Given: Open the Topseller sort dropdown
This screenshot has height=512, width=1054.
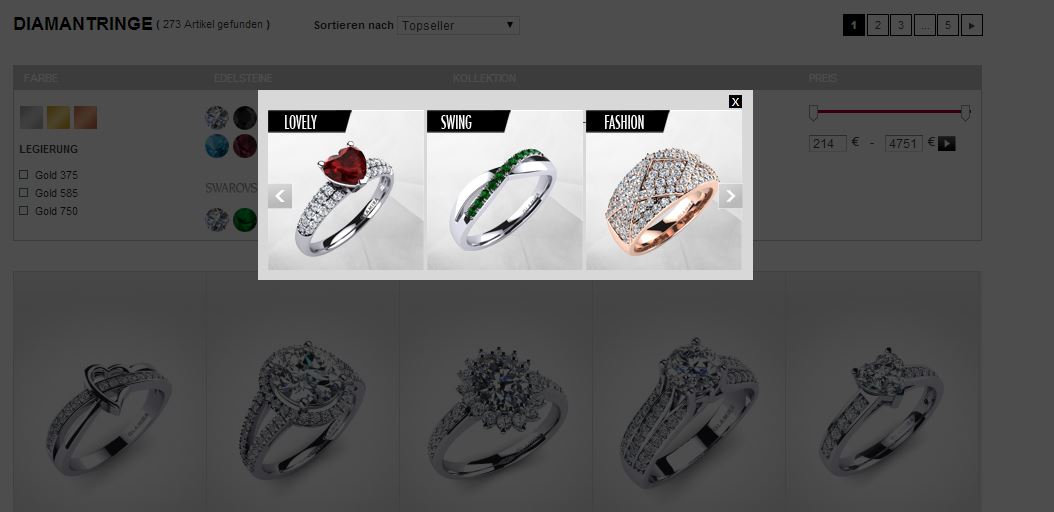Looking at the screenshot, I should (x=458, y=26).
